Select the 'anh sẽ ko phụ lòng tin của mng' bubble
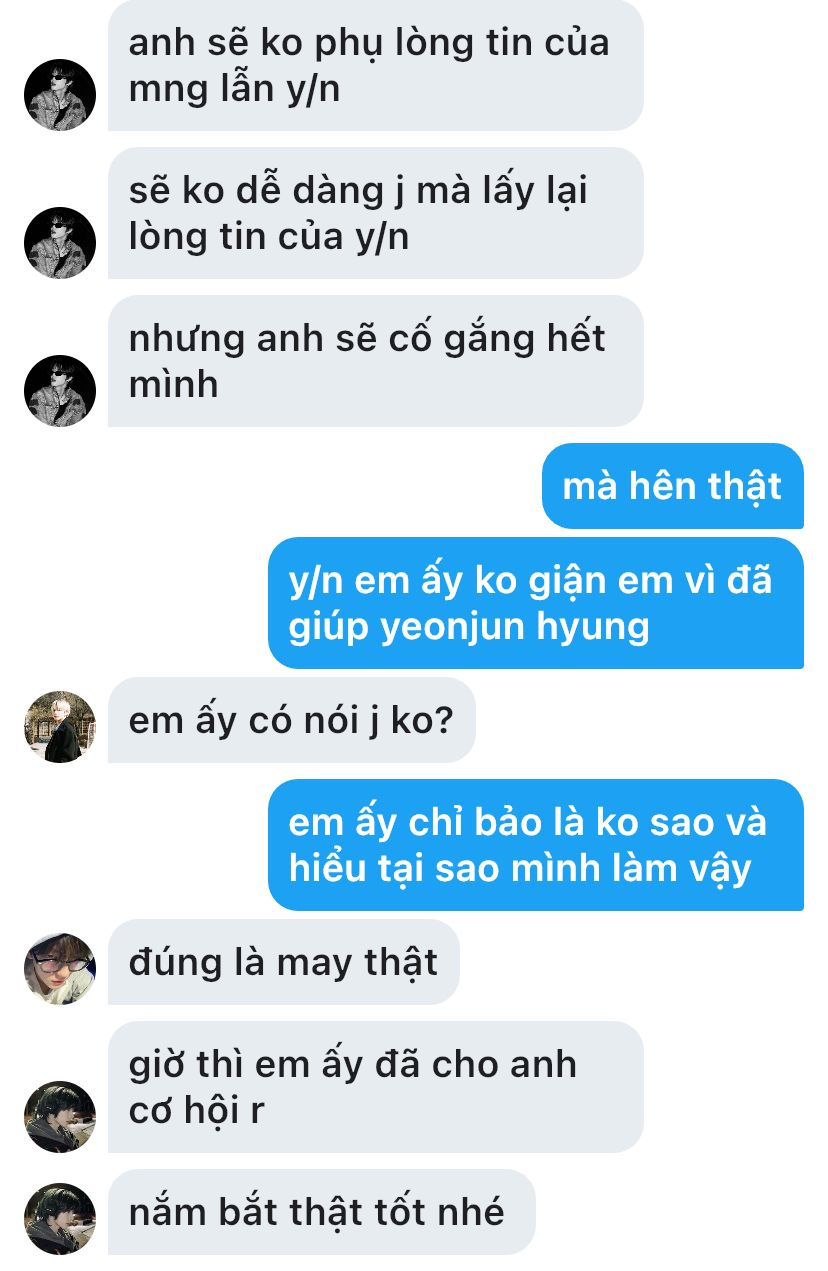The height and width of the screenshot is (1271, 828). [x=376, y=66]
